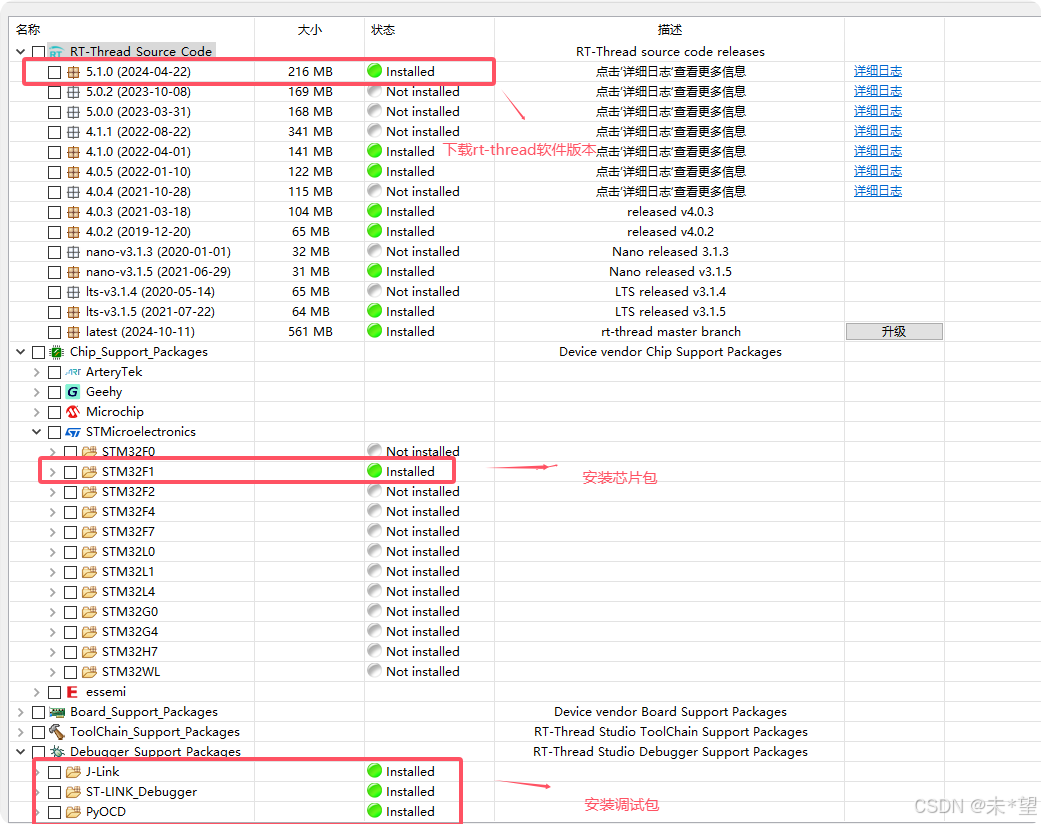1041x824 pixels.
Task: Click the ST-LINK_Debugger folder icon
Action: tap(74, 791)
